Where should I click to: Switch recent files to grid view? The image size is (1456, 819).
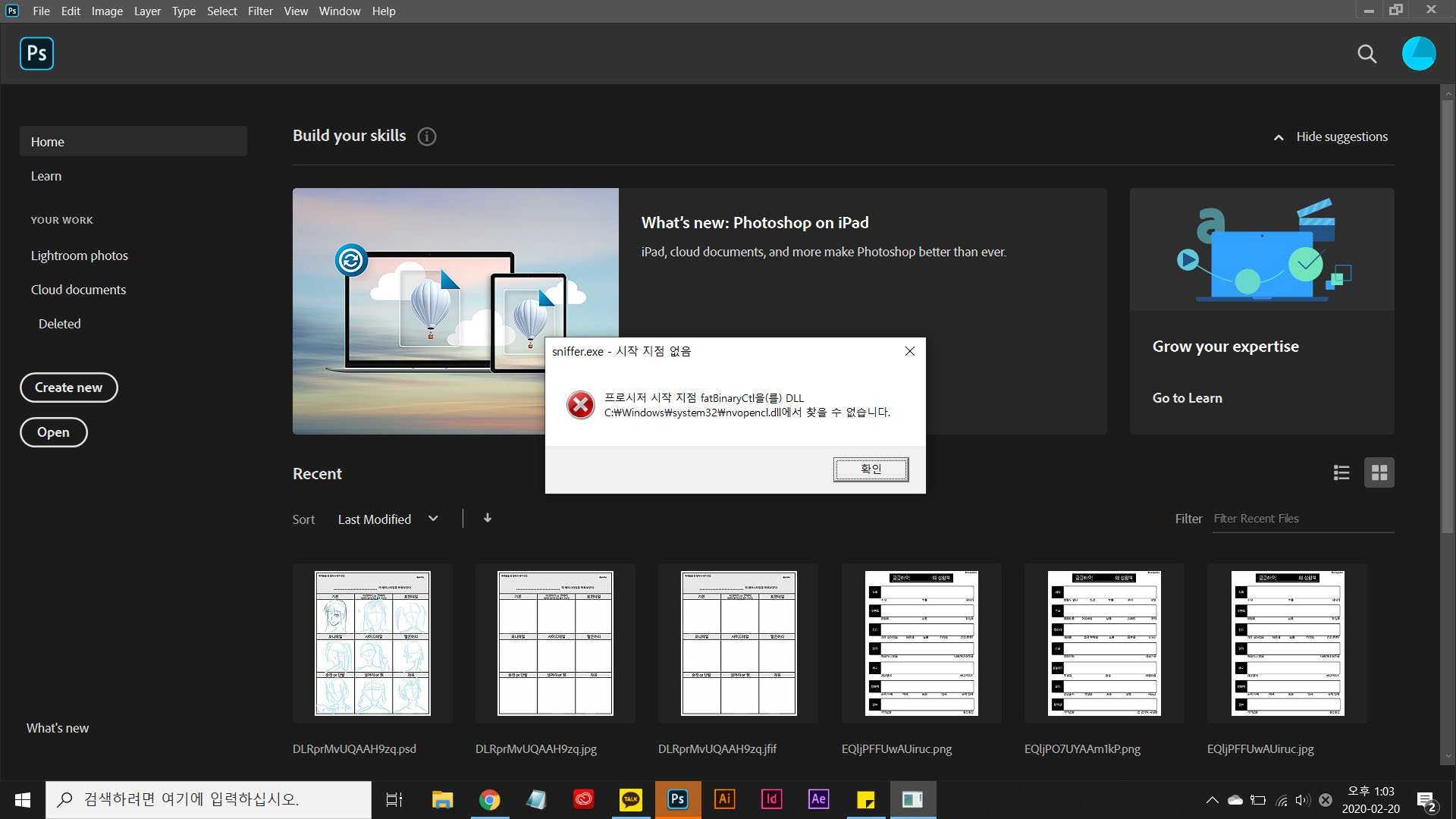tap(1379, 473)
